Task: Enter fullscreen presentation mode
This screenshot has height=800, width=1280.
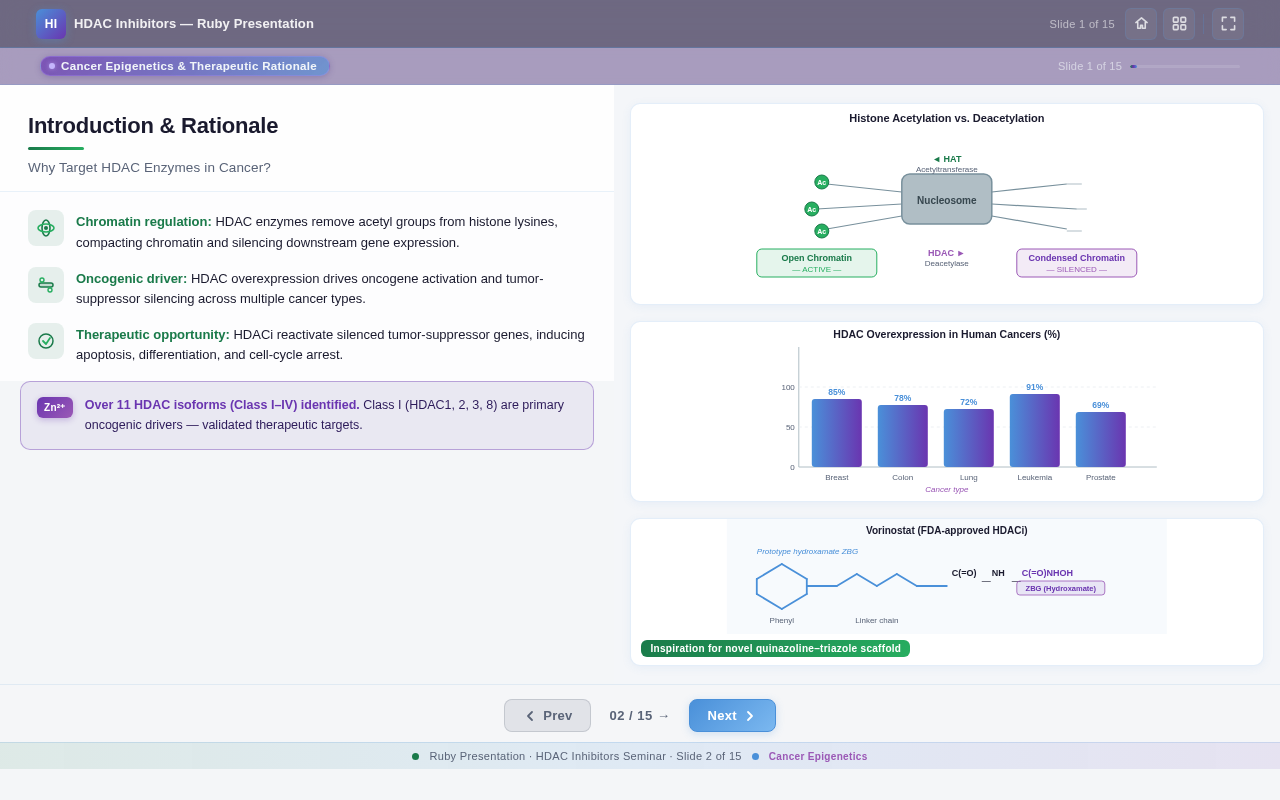Action: [x=1228, y=24]
